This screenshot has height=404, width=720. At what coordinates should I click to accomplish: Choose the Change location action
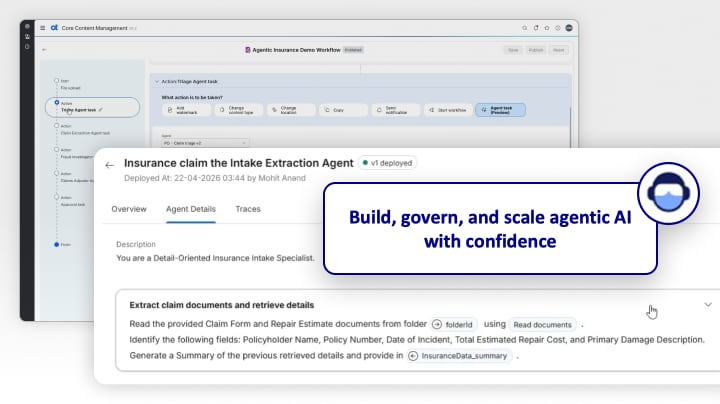[291, 110]
